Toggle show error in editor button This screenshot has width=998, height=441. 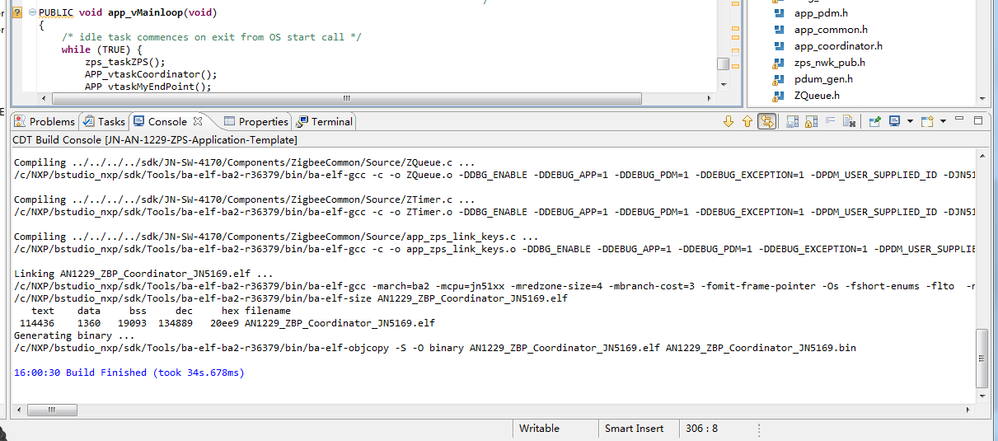pyautogui.click(x=767, y=121)
